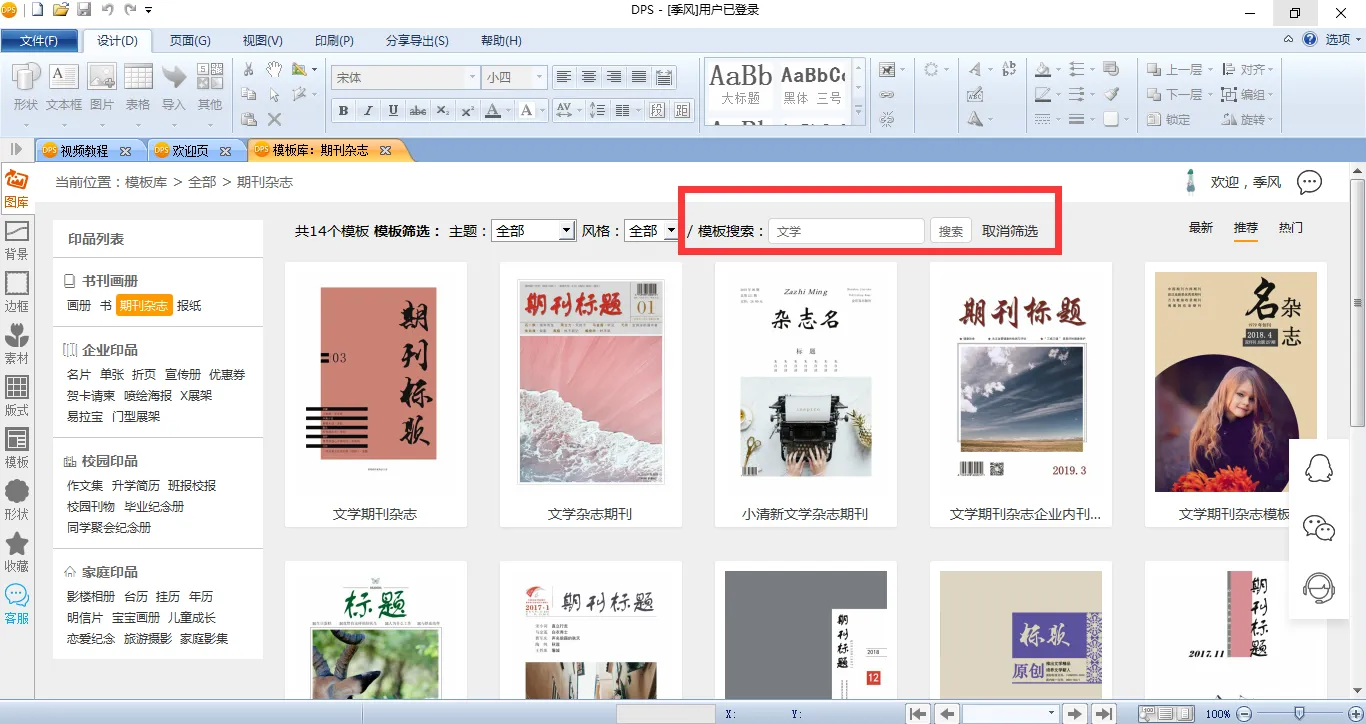1366x724 pixels.
Task: Click the WeChat icon on right panel
Action: pyautogui.click(x=1319, y=528)
